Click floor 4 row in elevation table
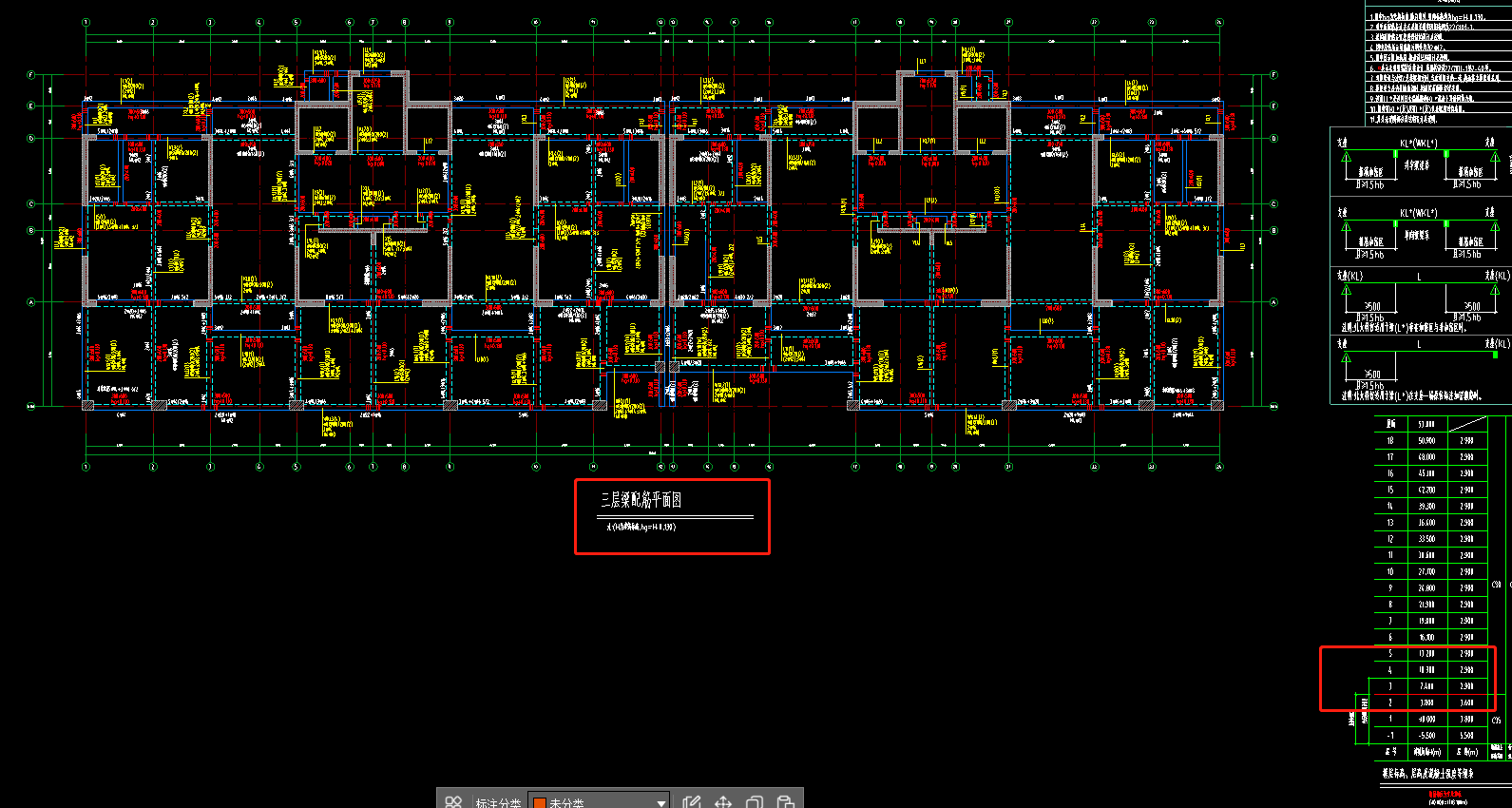 tap(1431, 669)
